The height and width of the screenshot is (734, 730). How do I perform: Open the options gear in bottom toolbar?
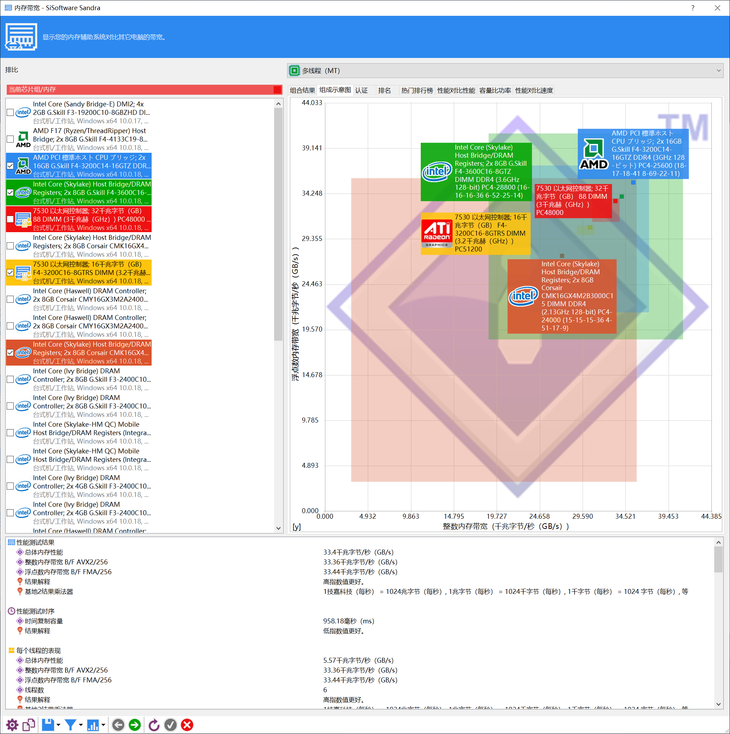tap(12, 725)
